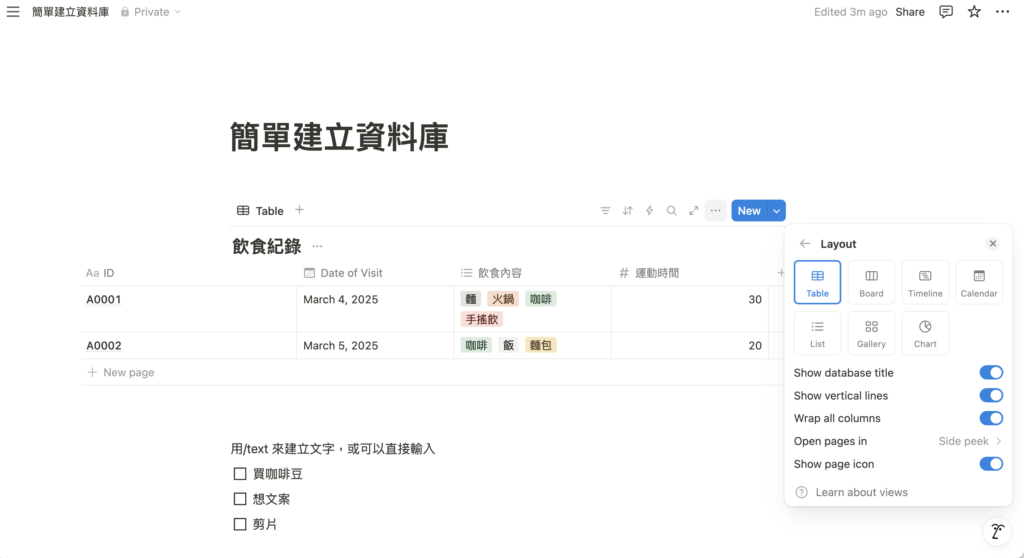This screenshot has height=558, width=1024.
Task: Select the Table view tab
Action: [260, 211]
